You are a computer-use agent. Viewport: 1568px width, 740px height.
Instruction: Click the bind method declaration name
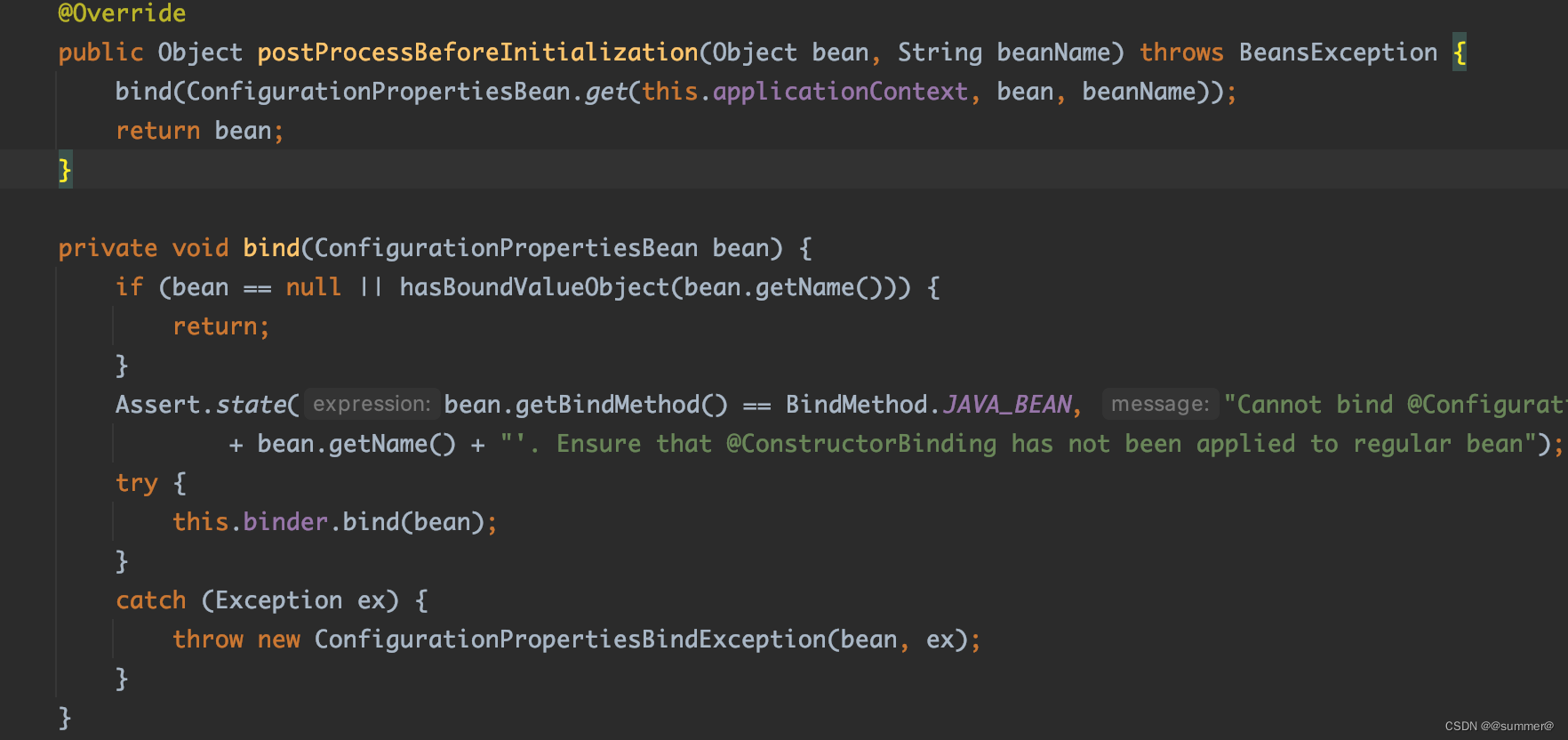pos(271,248)
